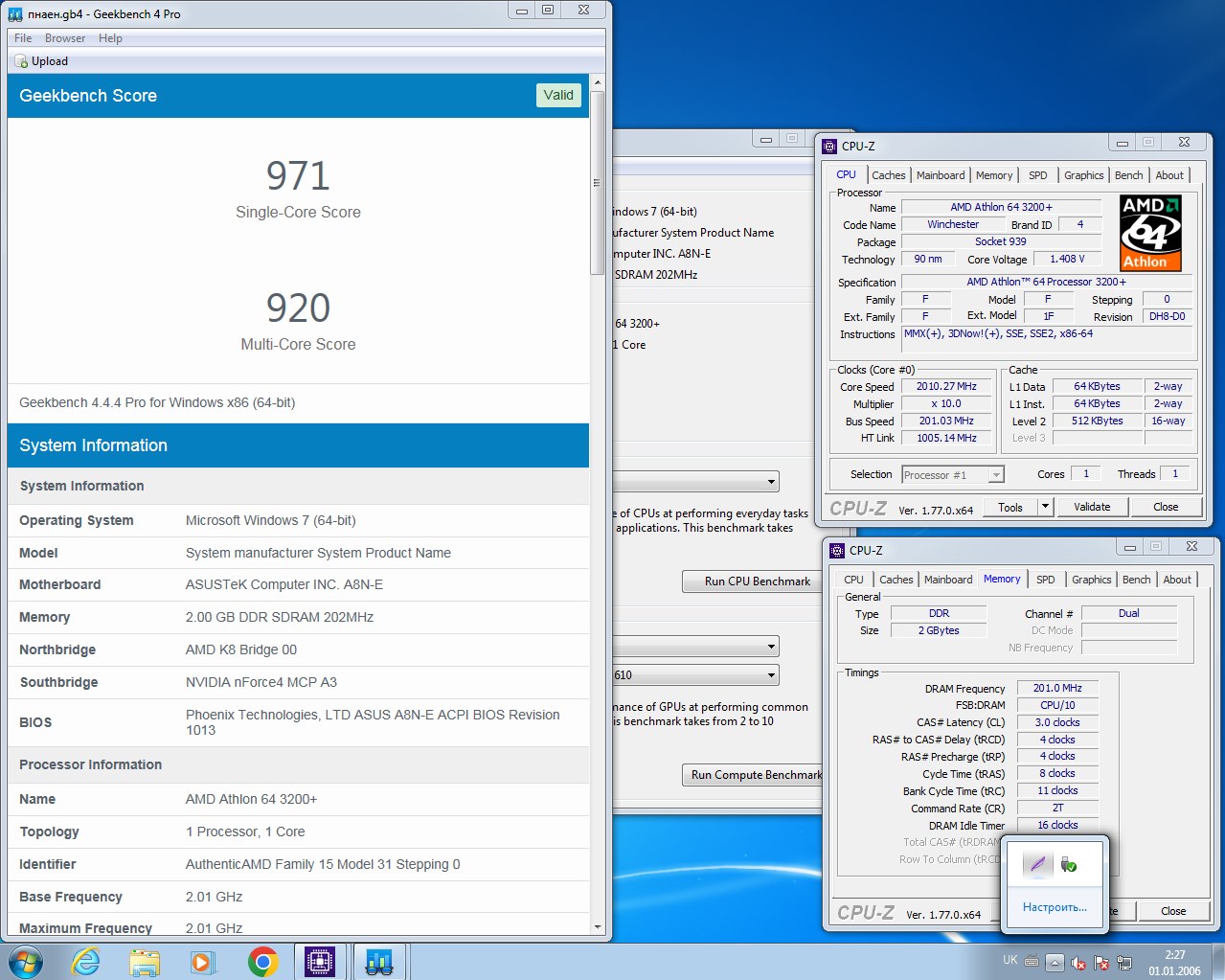Click the taskbar clock showing 2:27
Screen dimensions: 1225x980
pos(1175,963)
